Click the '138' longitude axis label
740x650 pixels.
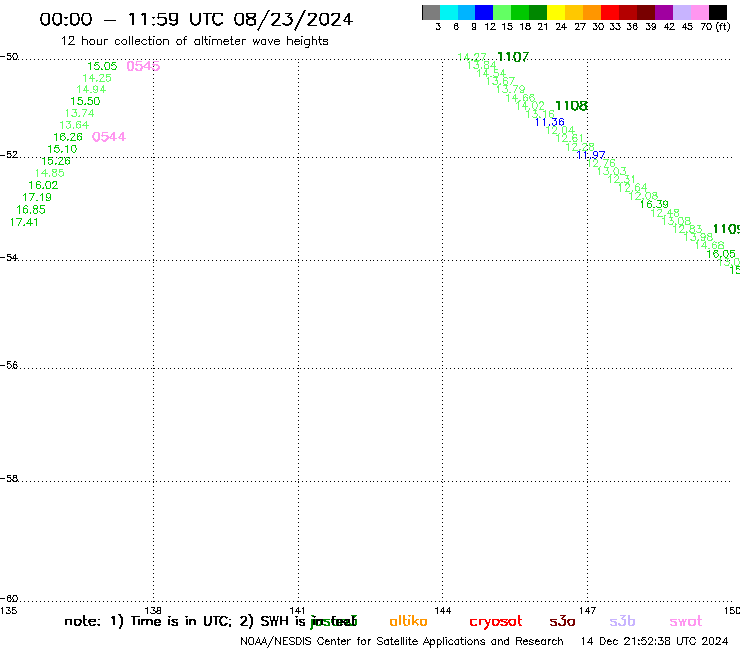coord(153,611)
